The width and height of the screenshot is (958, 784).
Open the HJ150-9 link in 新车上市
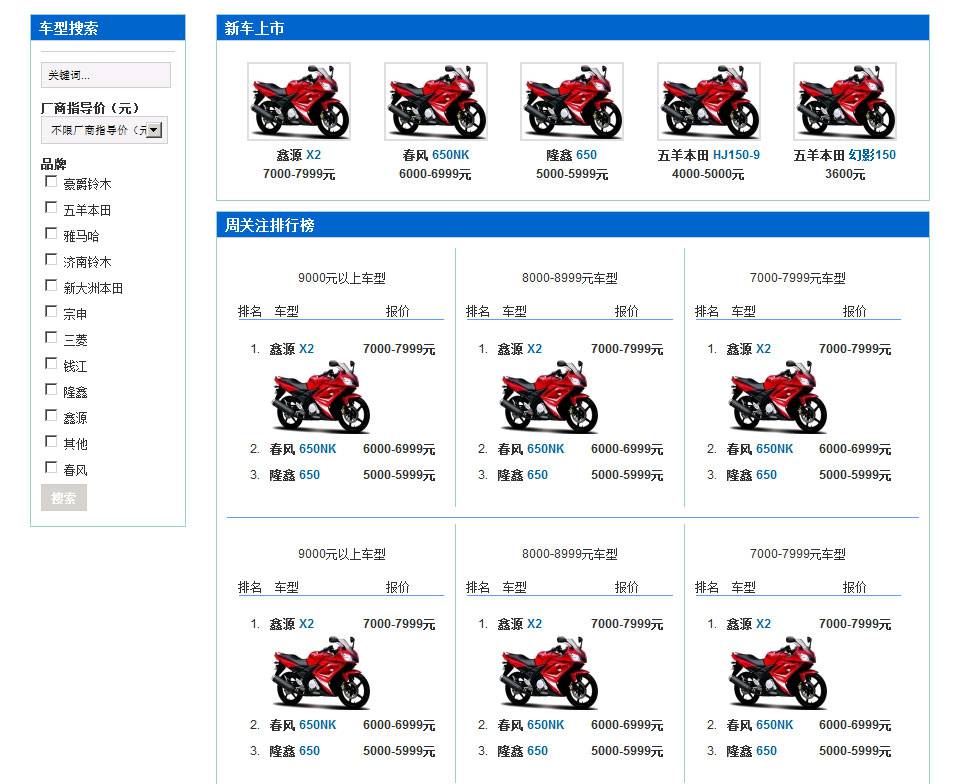(x=736, y=155)
